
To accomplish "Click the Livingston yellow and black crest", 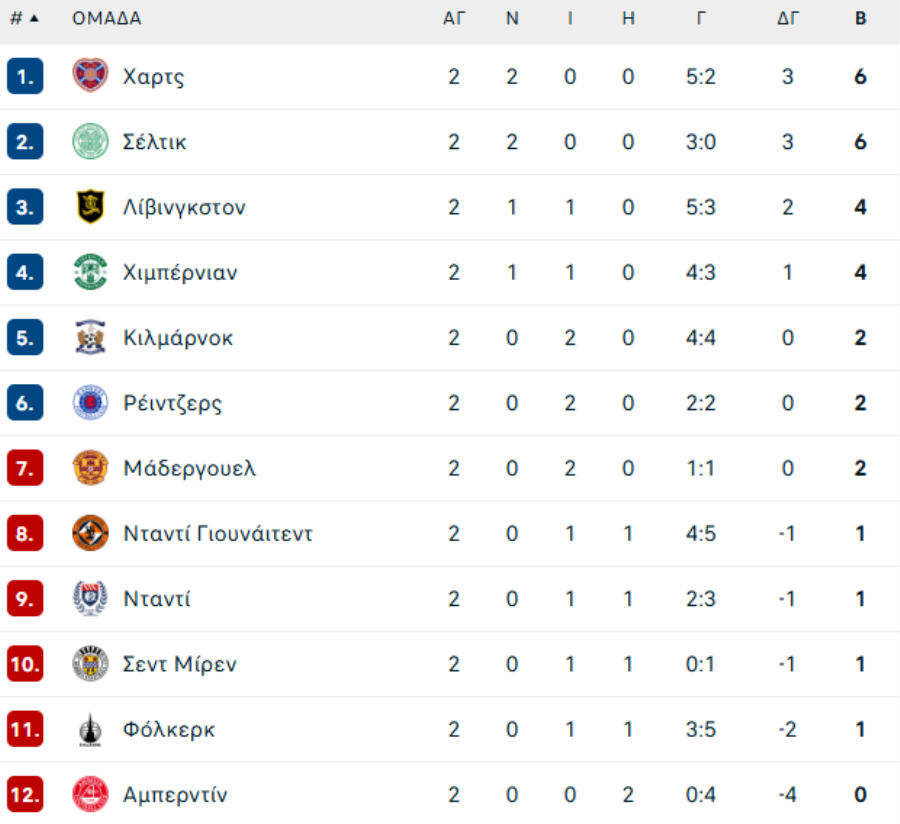I will (90, 207).
